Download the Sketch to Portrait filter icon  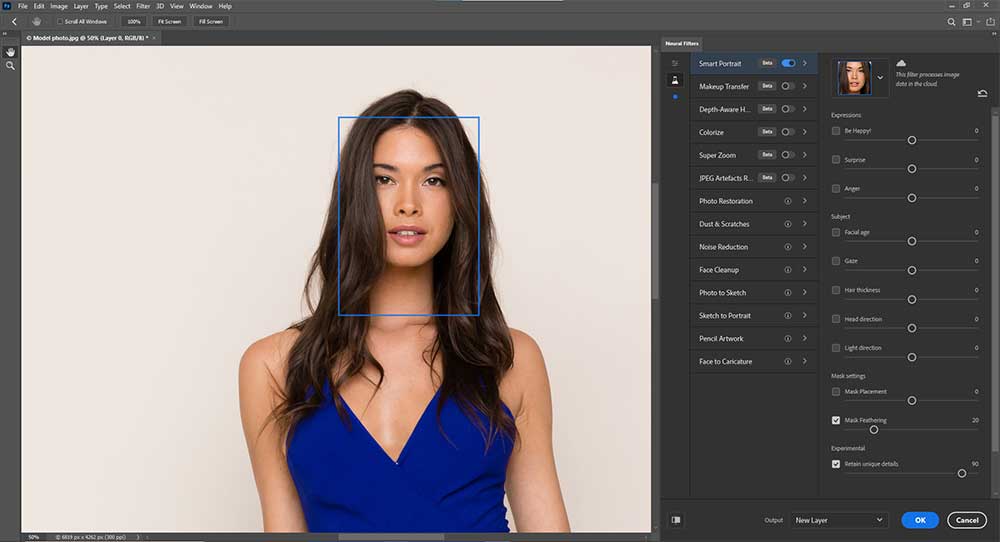point(788,316)
